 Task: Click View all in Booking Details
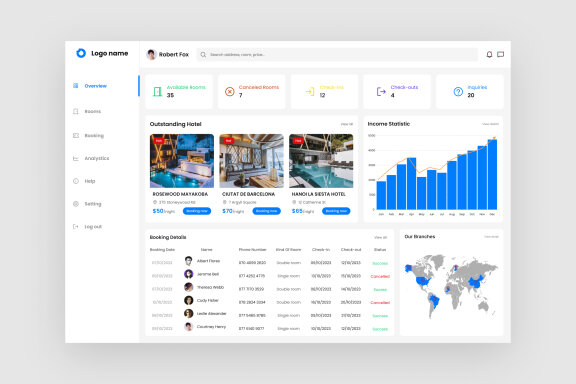381,237
